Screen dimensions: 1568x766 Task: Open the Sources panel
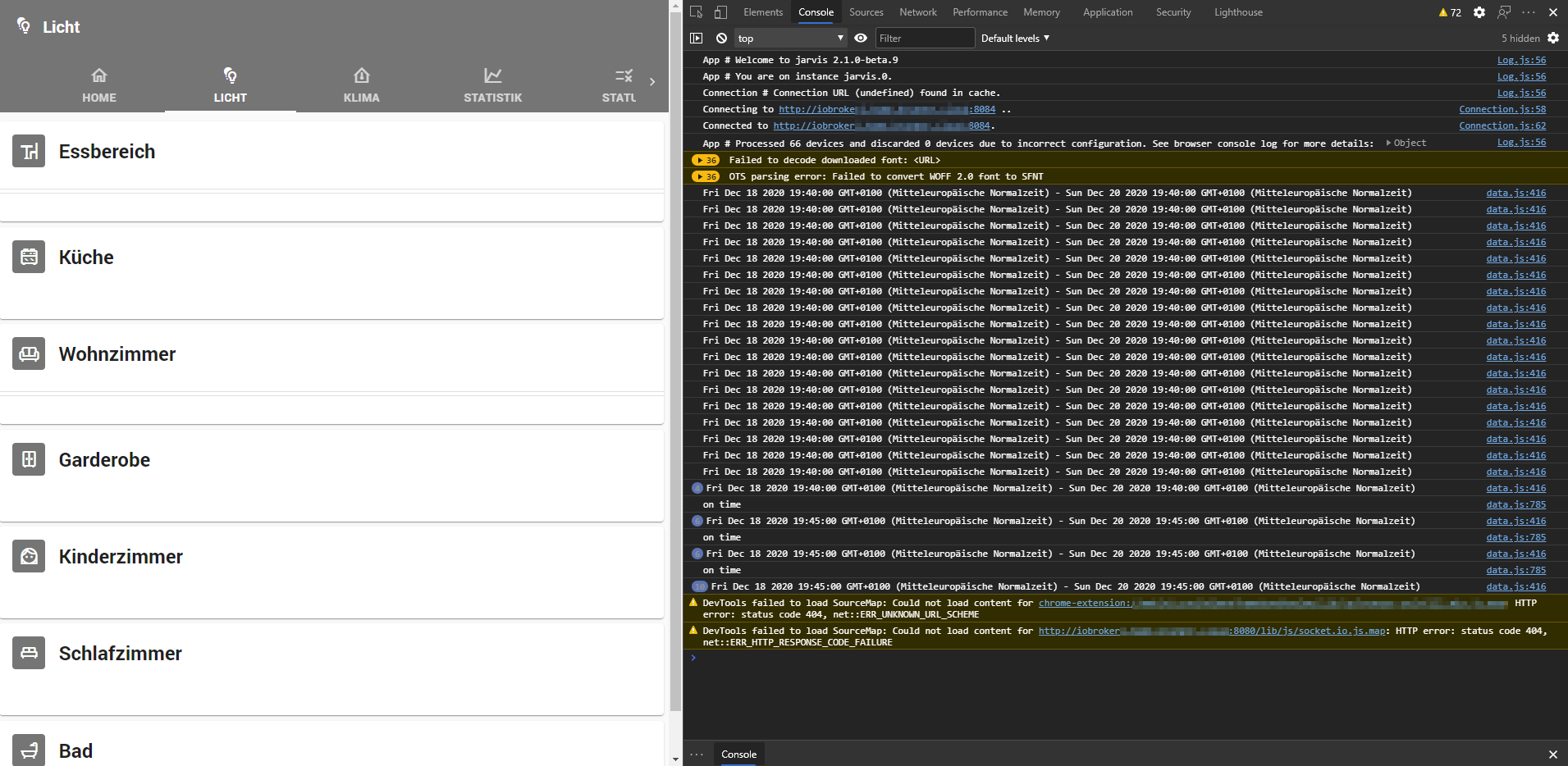(x=866, y=12)
